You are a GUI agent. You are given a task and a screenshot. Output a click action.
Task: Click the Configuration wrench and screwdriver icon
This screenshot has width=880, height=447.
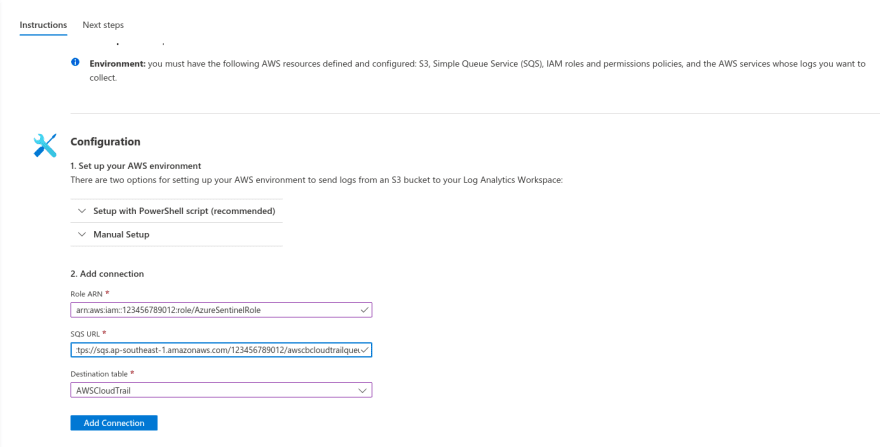click(x=45, y=145)
